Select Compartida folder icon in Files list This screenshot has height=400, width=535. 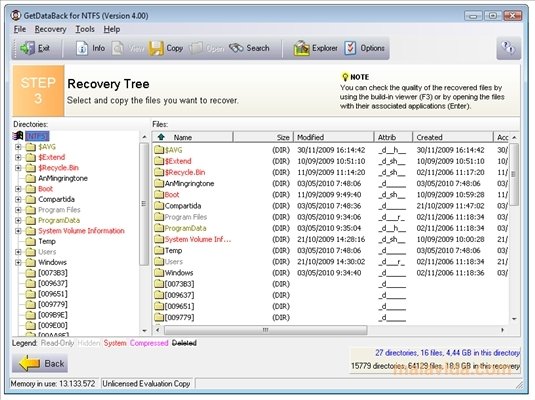coord(159,206)
